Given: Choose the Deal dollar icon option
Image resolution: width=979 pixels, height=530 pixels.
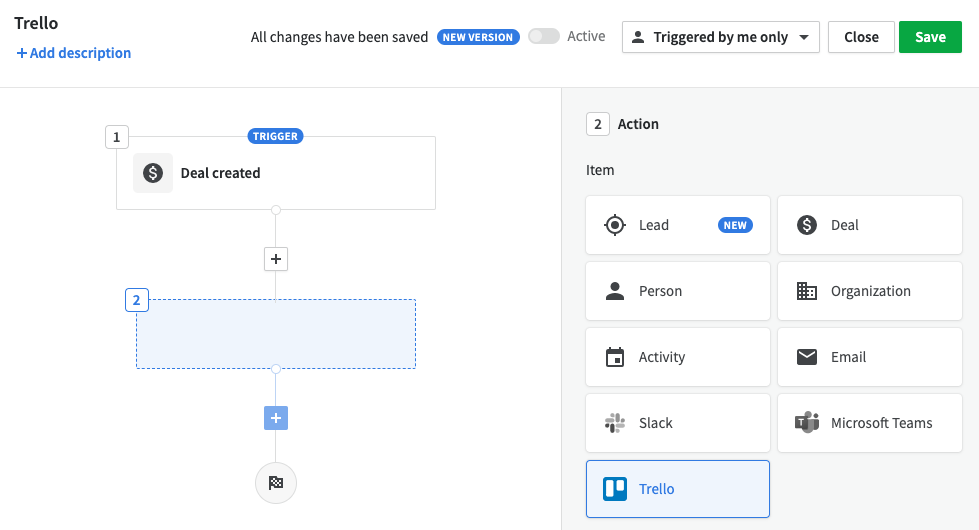Looking at the screenshot, I should coord(807,225).
